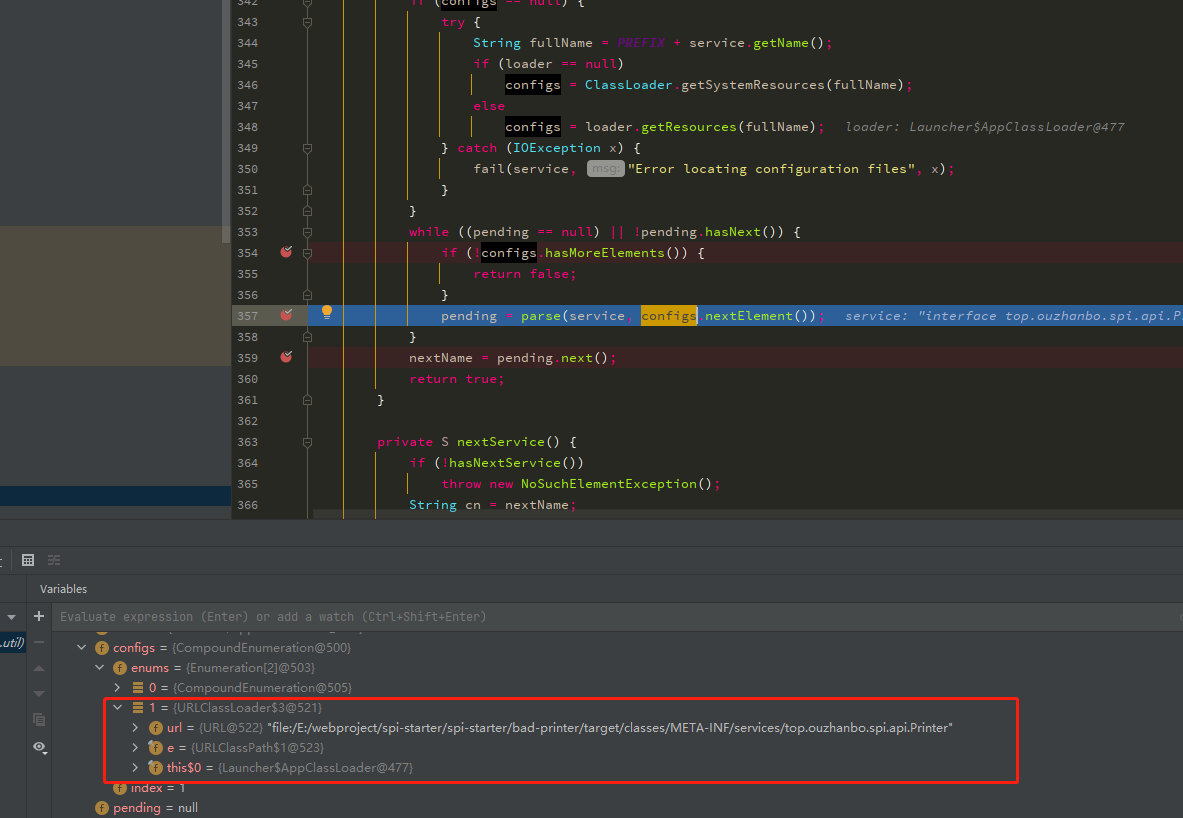The height and width of the screenshot is (818, 1183).
Task: Click the field icon beside e variable
Action: (x=155, y=748)
